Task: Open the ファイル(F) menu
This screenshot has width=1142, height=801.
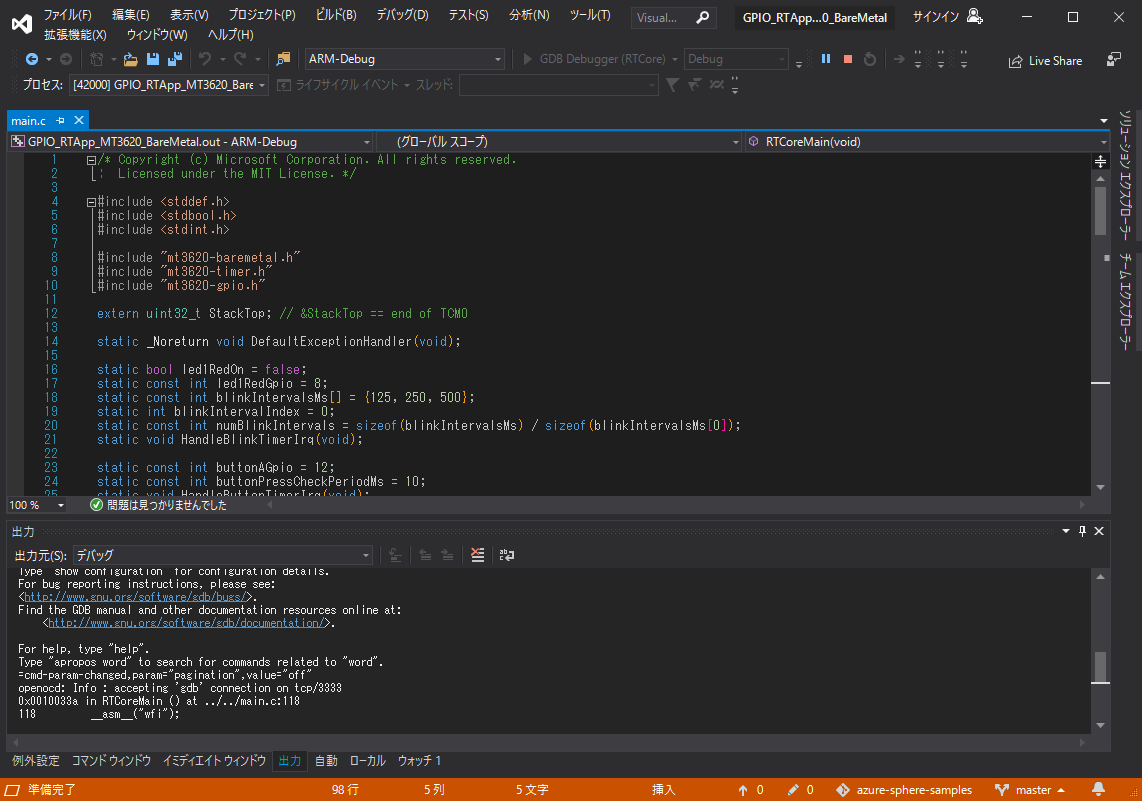Action: pyautogui.click(x=68, y=15)
